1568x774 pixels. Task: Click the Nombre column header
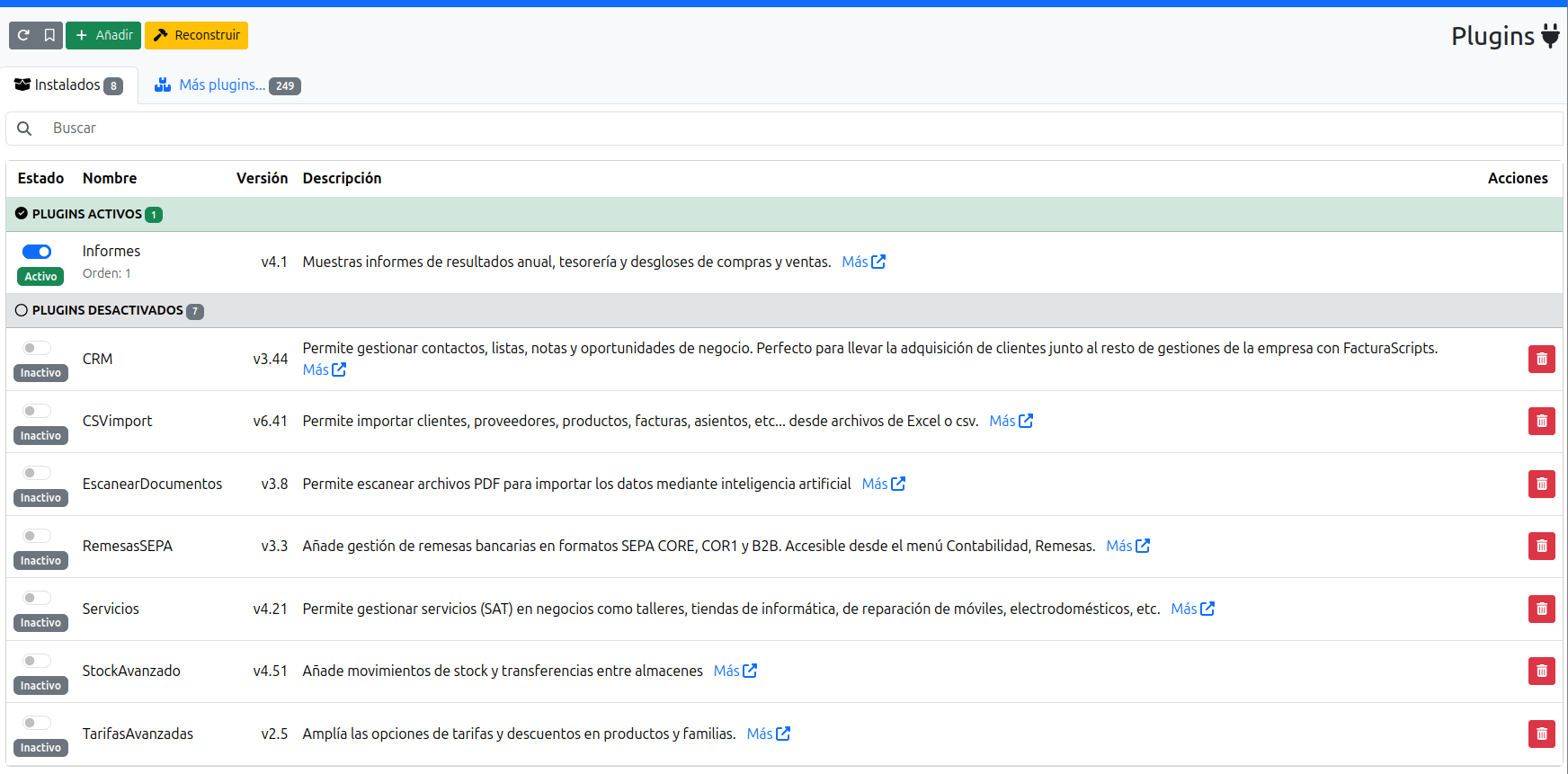click(x=110, y=178)
